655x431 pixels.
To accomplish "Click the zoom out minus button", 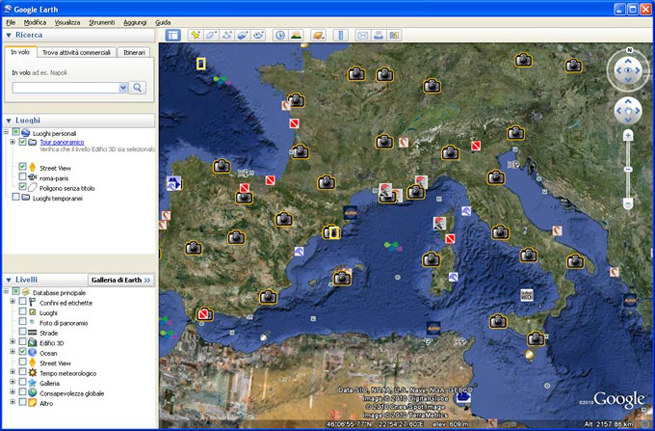I will 628,203.
